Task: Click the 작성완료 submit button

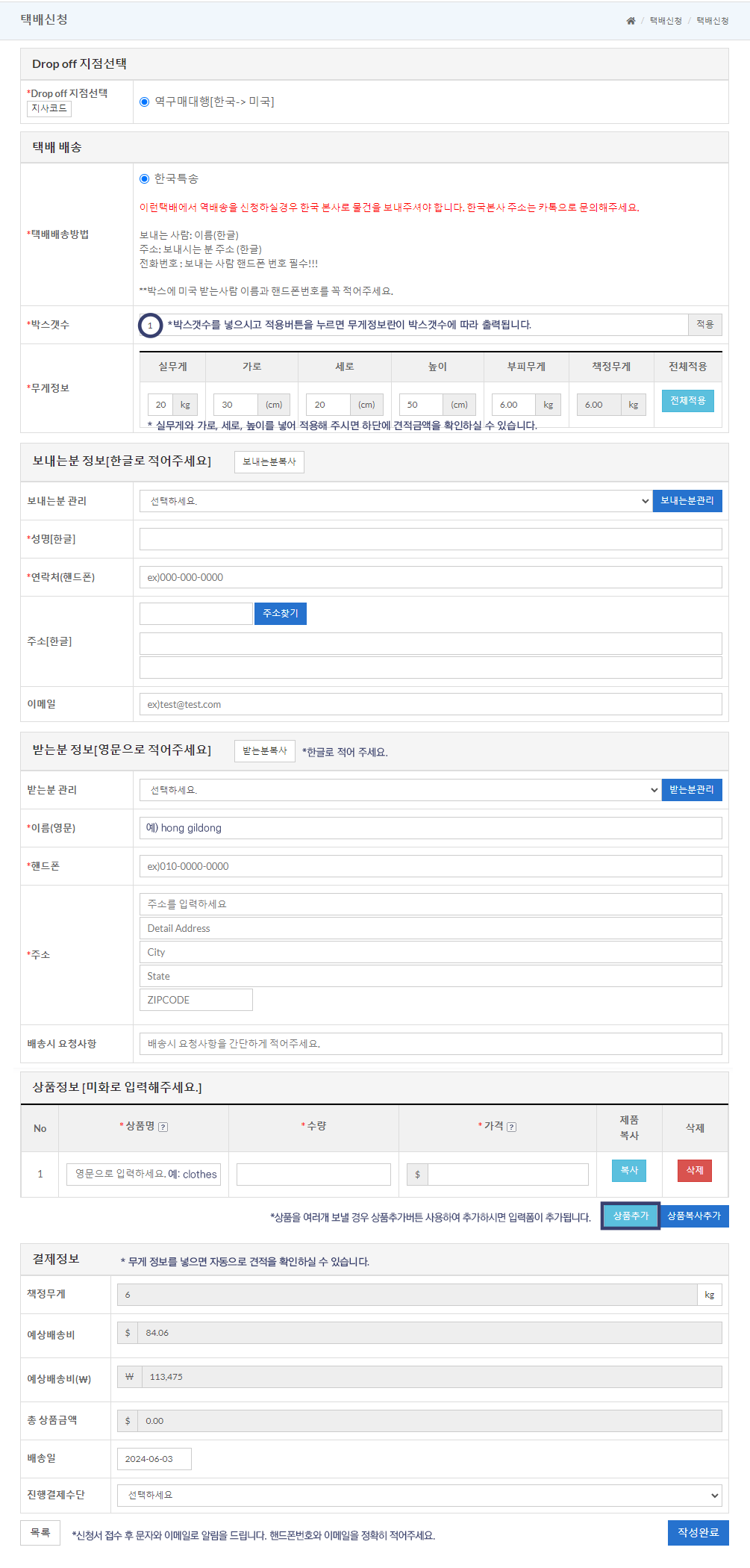Action: click(x=699, y=1533)
